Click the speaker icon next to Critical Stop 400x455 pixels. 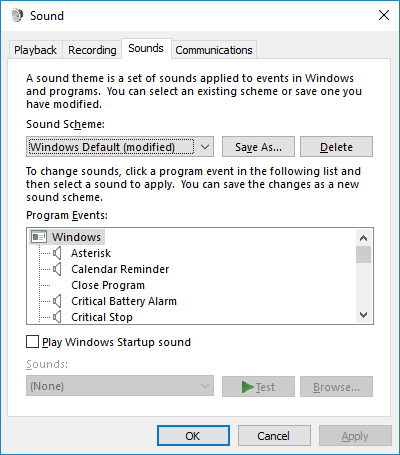click(x=57, y=317)
